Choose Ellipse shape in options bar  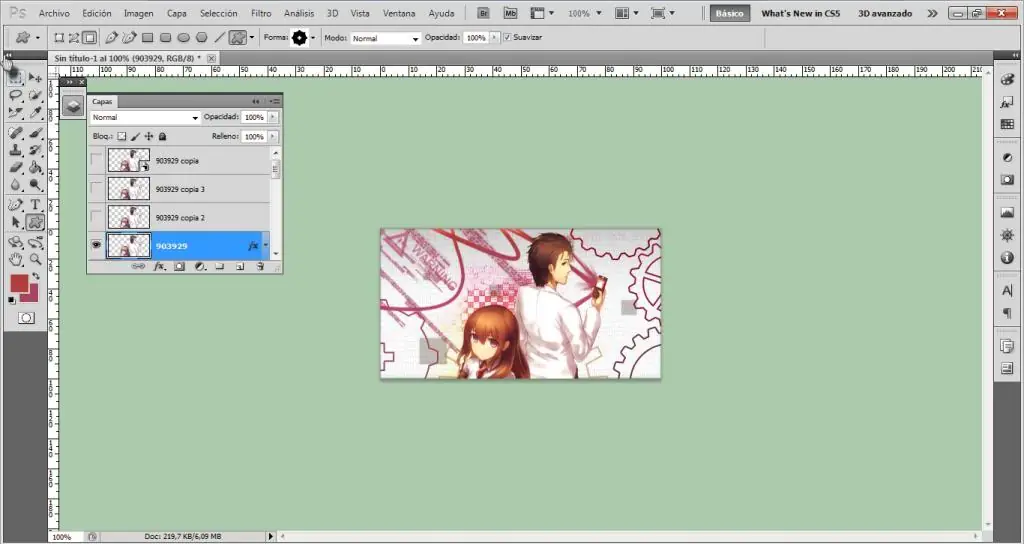(184, 38)
